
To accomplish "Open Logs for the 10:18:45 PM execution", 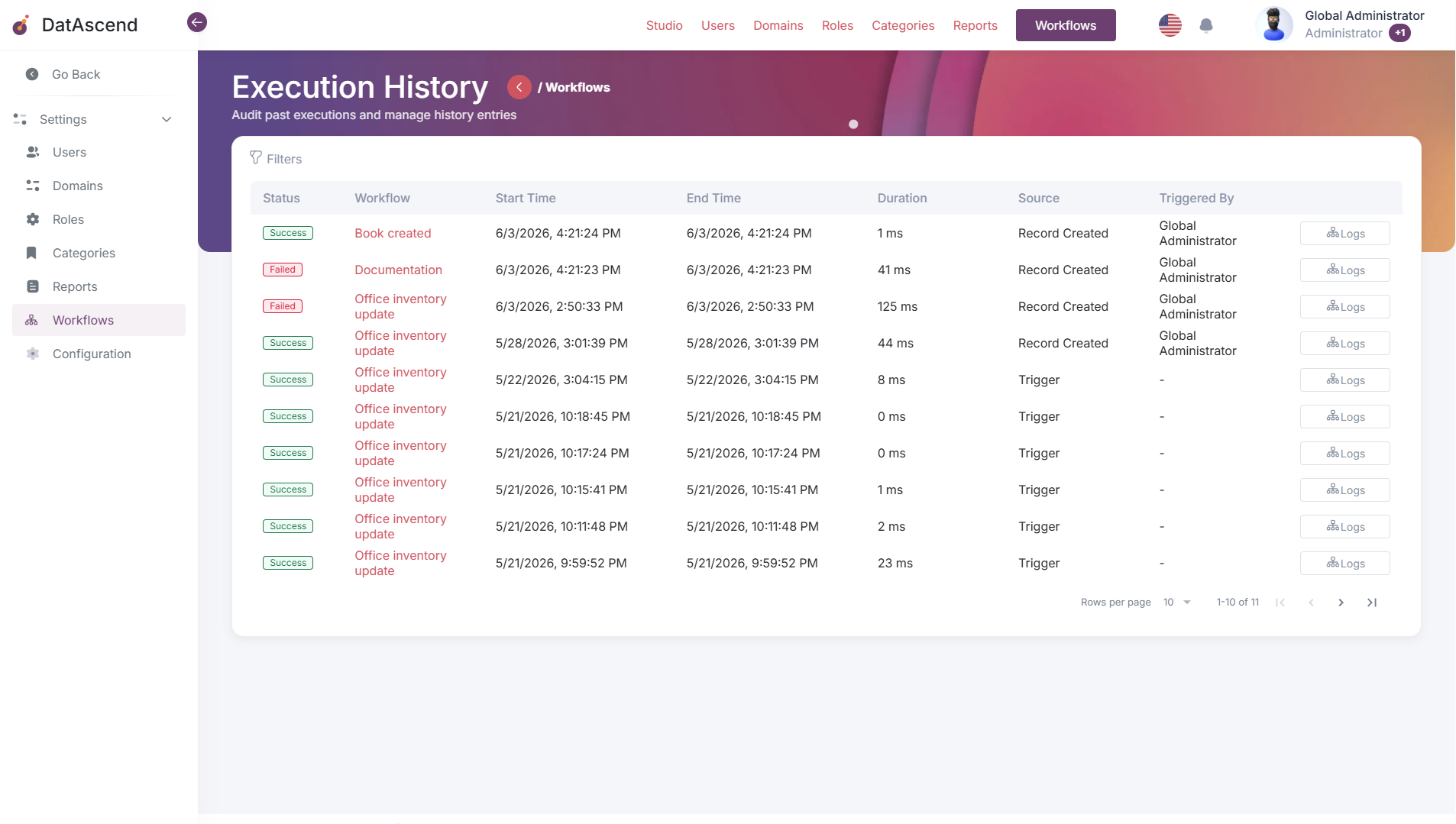I will (x=1344, y=416).
